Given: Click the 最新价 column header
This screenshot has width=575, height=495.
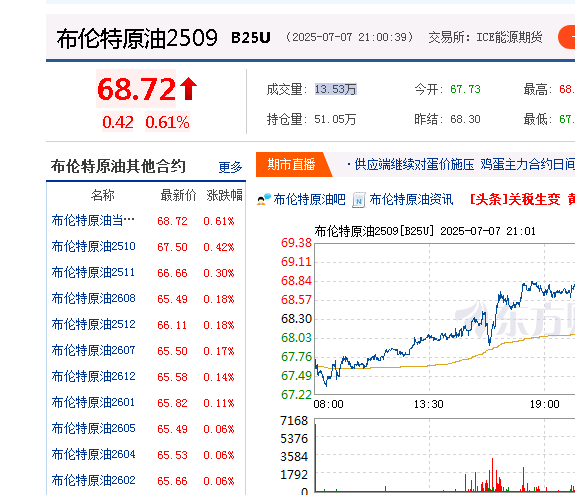Looking at the screenshot, I should tap(178, 195).
